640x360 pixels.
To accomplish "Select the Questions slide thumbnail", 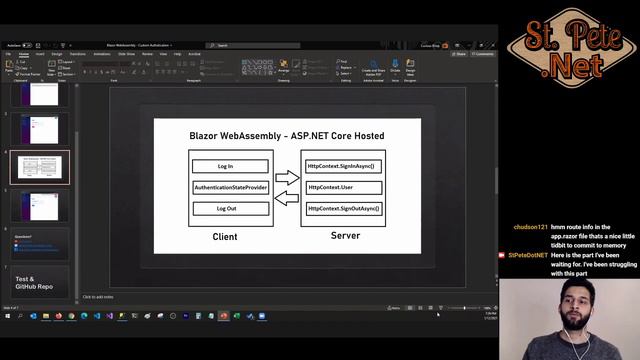I will click(40, 244).
